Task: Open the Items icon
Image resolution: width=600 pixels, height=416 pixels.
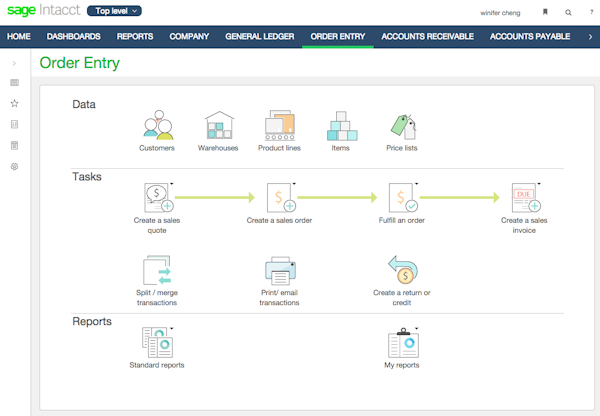Action: point(341,126)
